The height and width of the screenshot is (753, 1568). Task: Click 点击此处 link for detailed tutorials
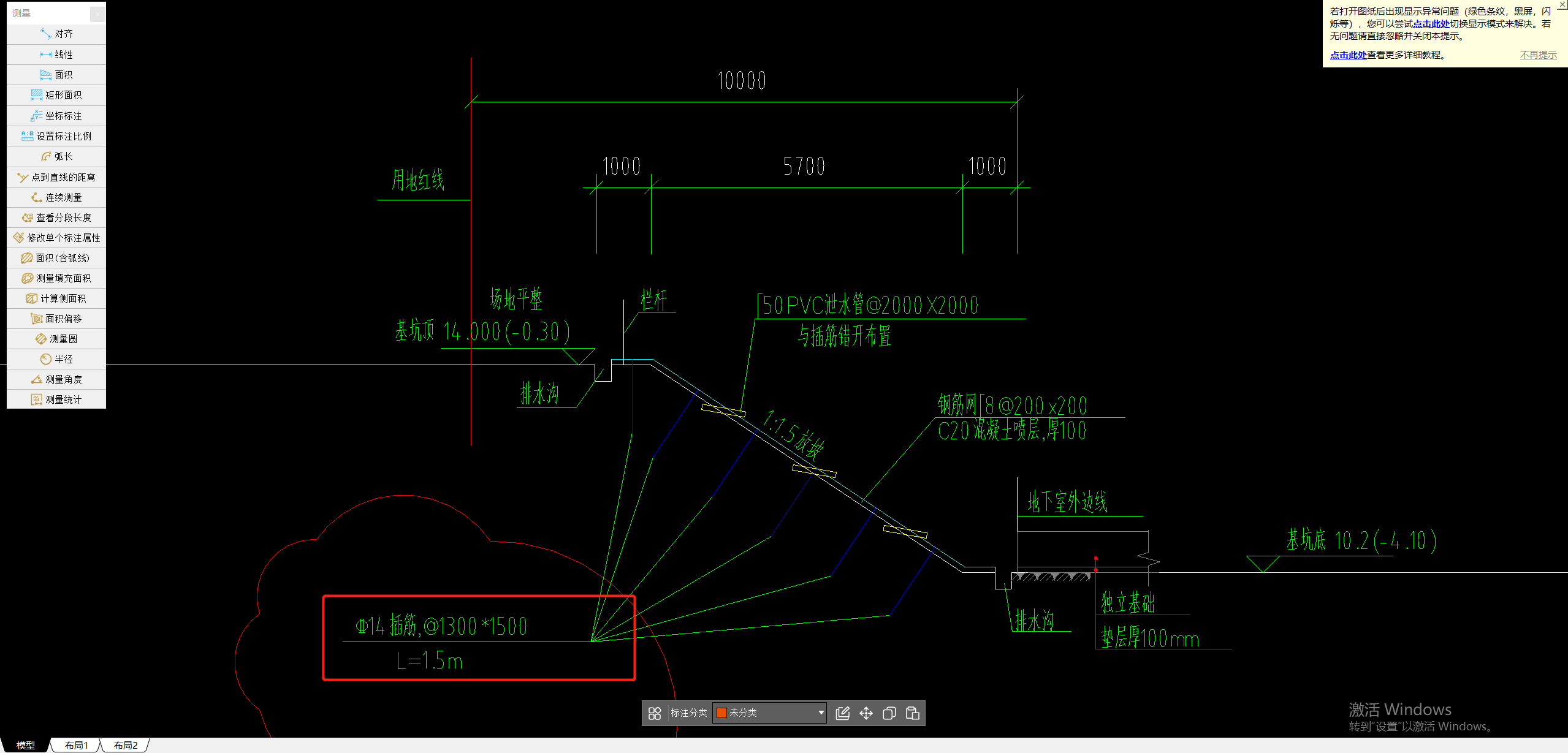coord(1348,55)
